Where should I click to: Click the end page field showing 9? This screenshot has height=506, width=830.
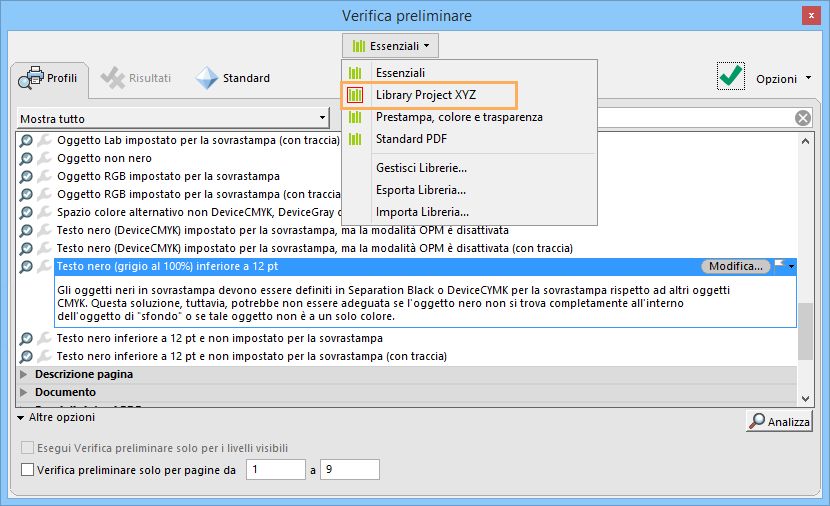(x=349, y=469)
